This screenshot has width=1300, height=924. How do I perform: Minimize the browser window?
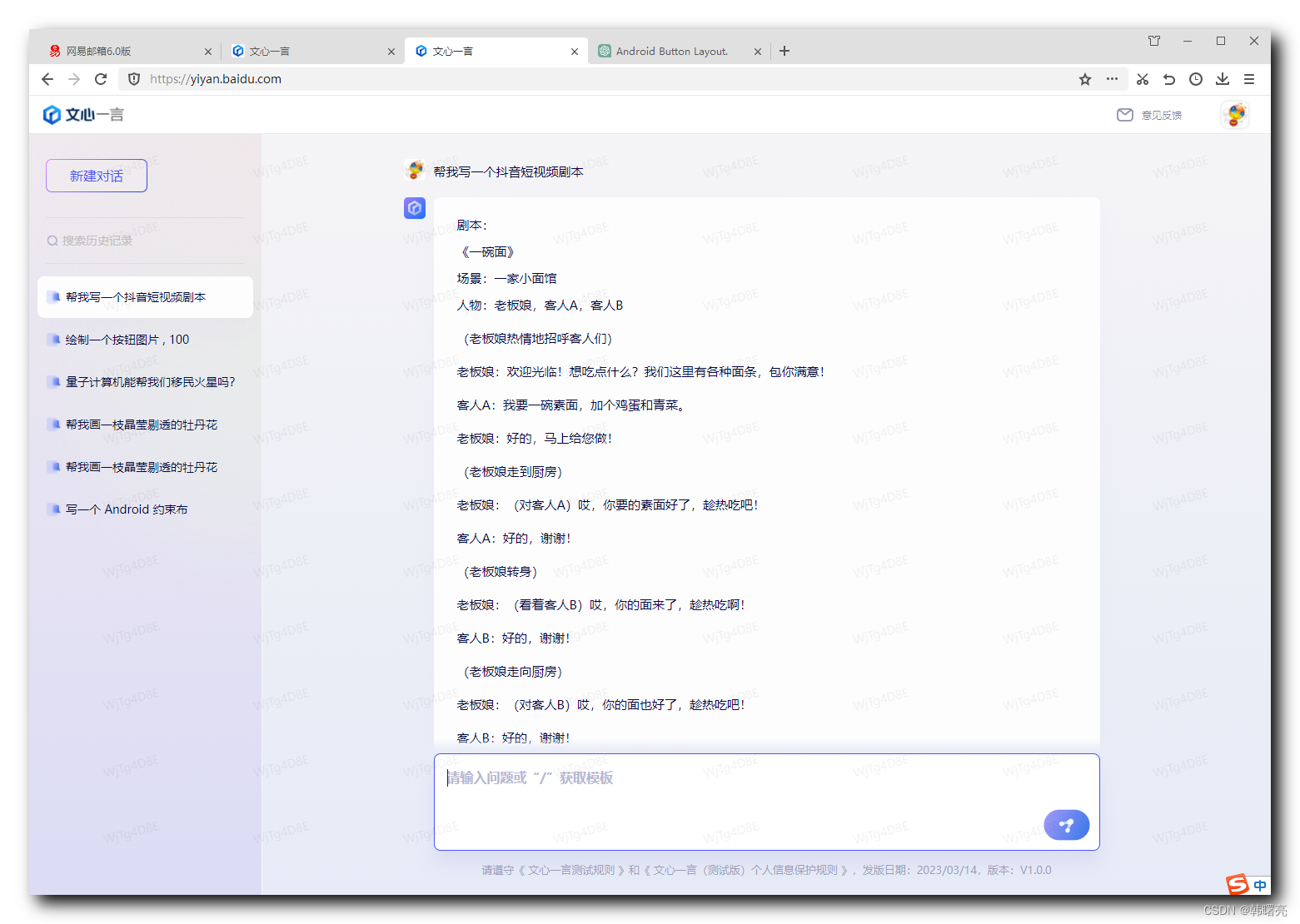click(x=1188, y=41)
